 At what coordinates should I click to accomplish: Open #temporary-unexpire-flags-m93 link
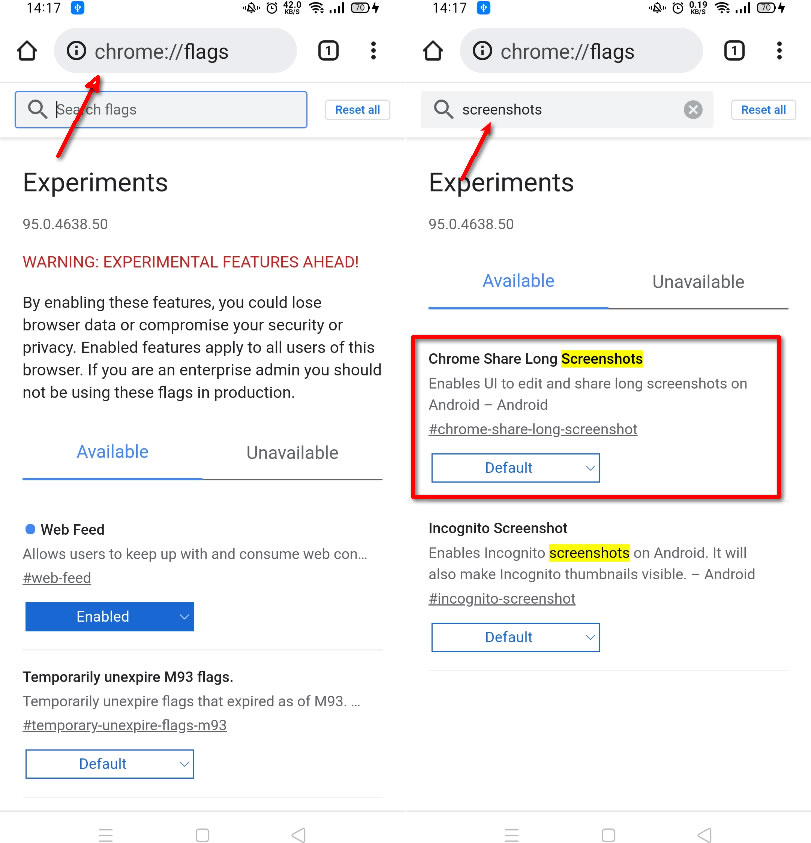(x=125, y=725)
